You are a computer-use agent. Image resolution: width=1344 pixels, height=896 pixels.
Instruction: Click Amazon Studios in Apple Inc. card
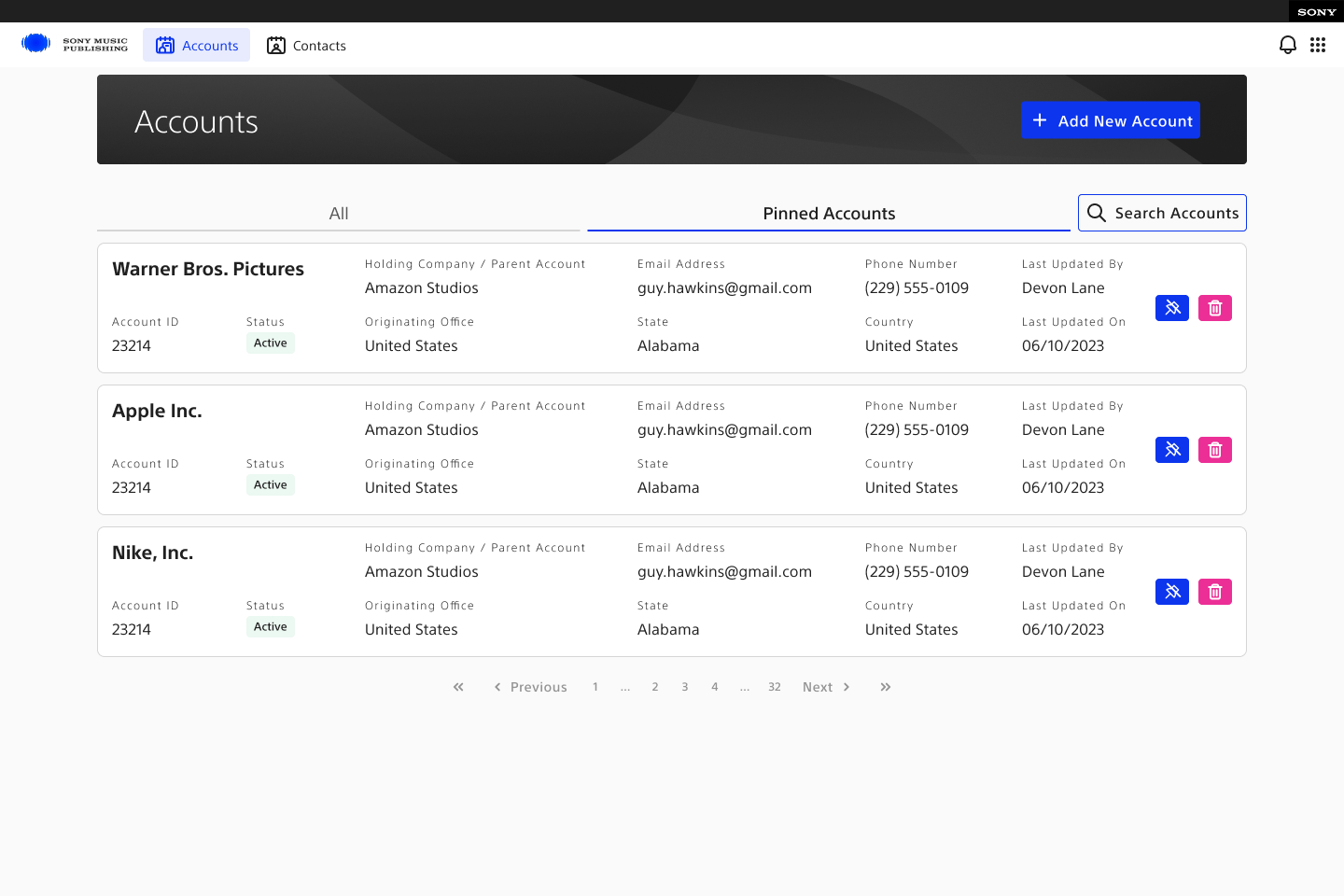tap(422, 430)
